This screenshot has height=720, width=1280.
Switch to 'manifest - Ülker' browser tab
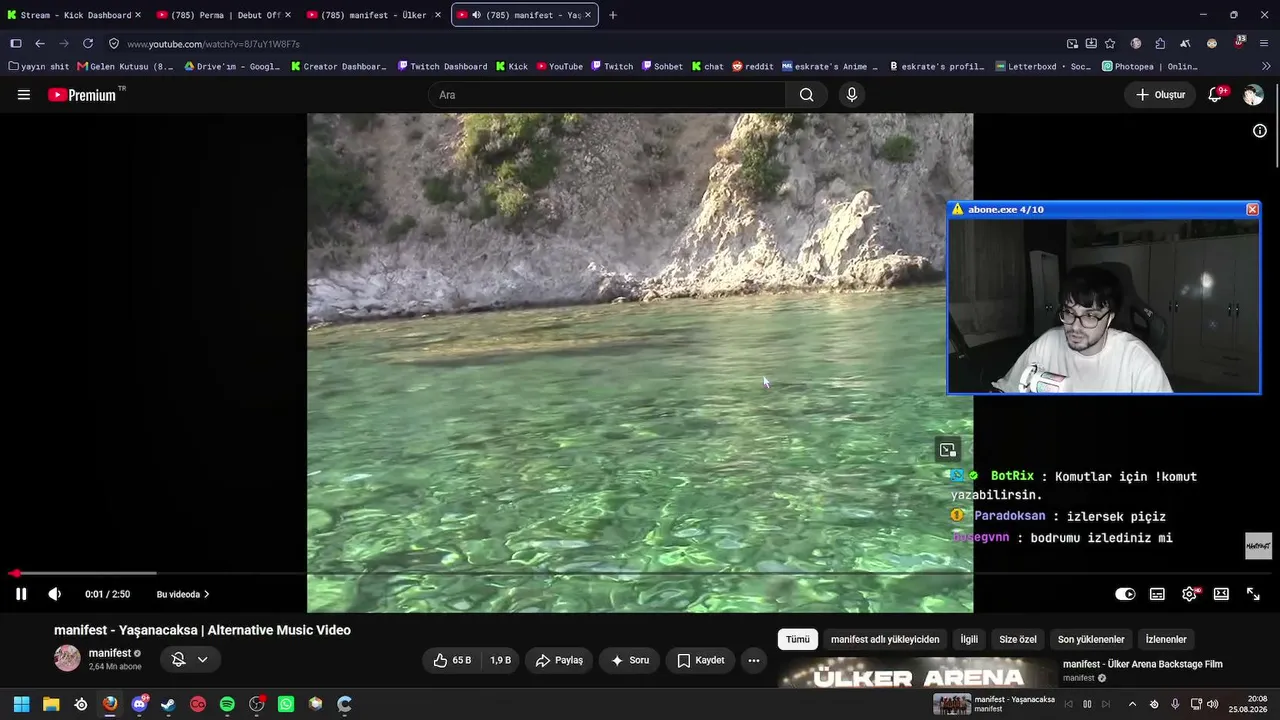pos(374,15)
